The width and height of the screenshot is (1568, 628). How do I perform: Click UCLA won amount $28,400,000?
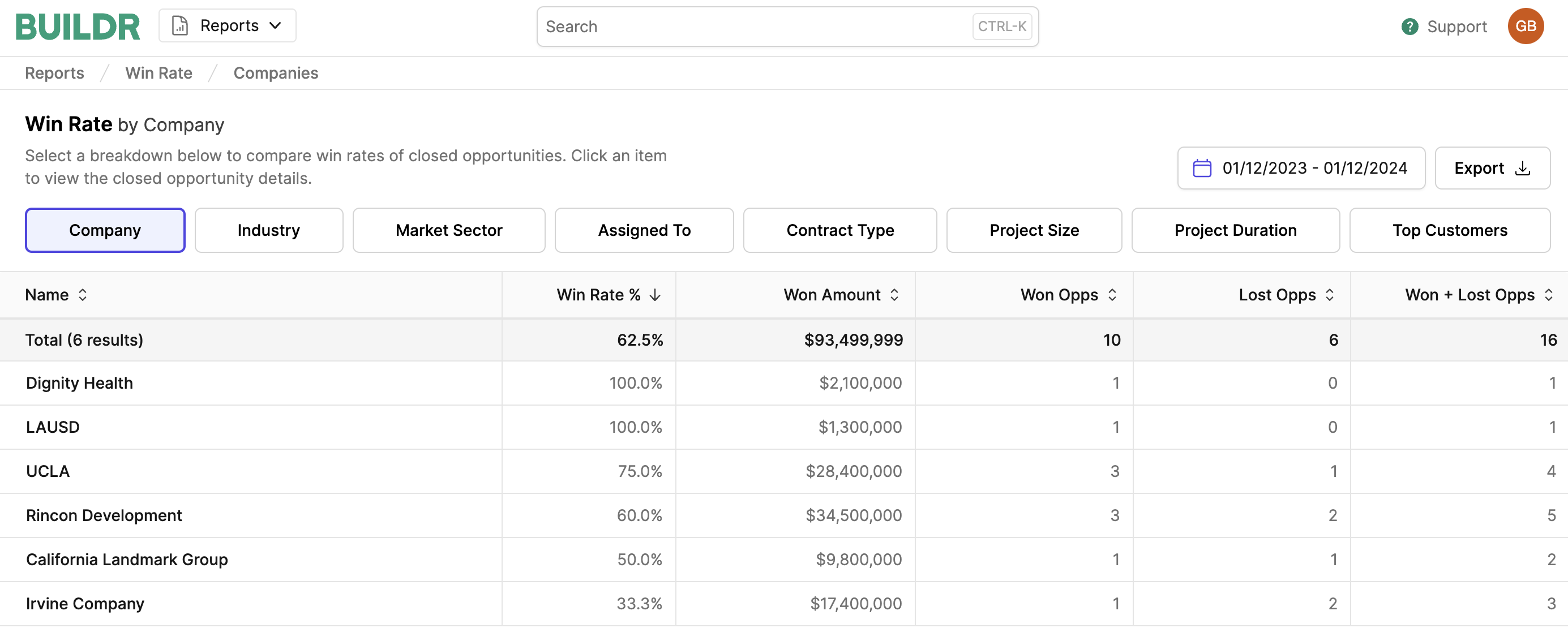[854, 472]
